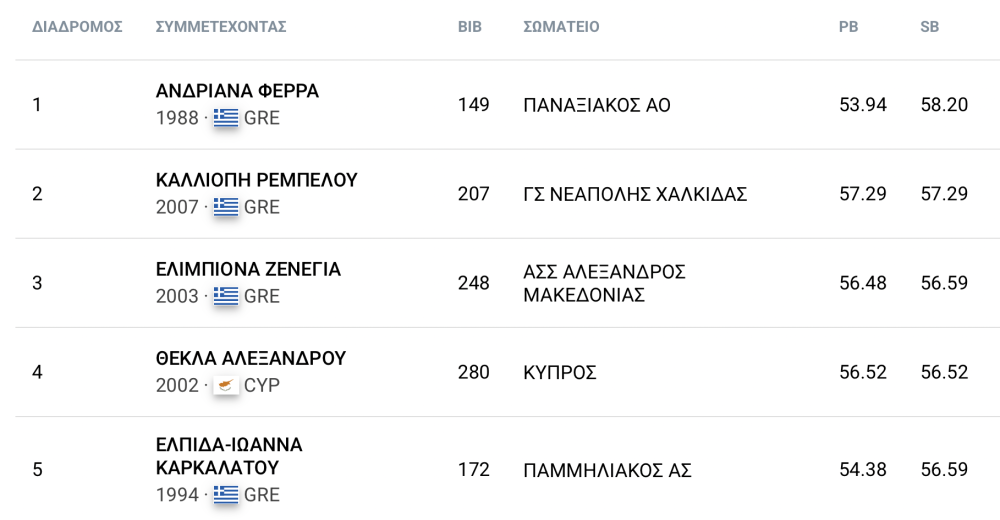Click the ΣΥΜΜΕΤΕΧΟΝΤΑΣ column header
Viewport: 1000px width, 520px height.
pyautogui.click(x=221, y=27)
